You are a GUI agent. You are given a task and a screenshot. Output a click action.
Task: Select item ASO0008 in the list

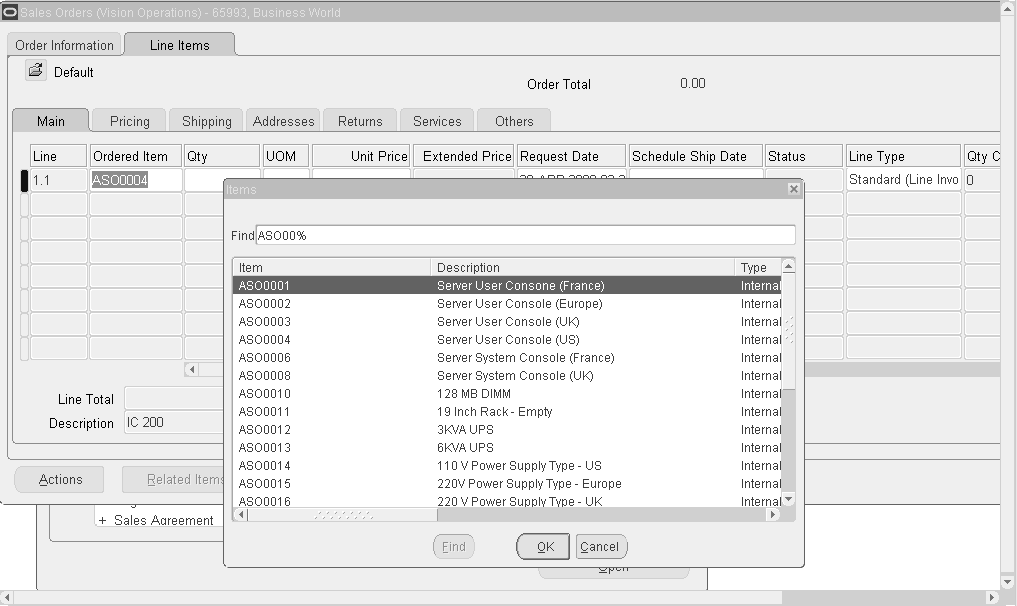click(507, 376)
